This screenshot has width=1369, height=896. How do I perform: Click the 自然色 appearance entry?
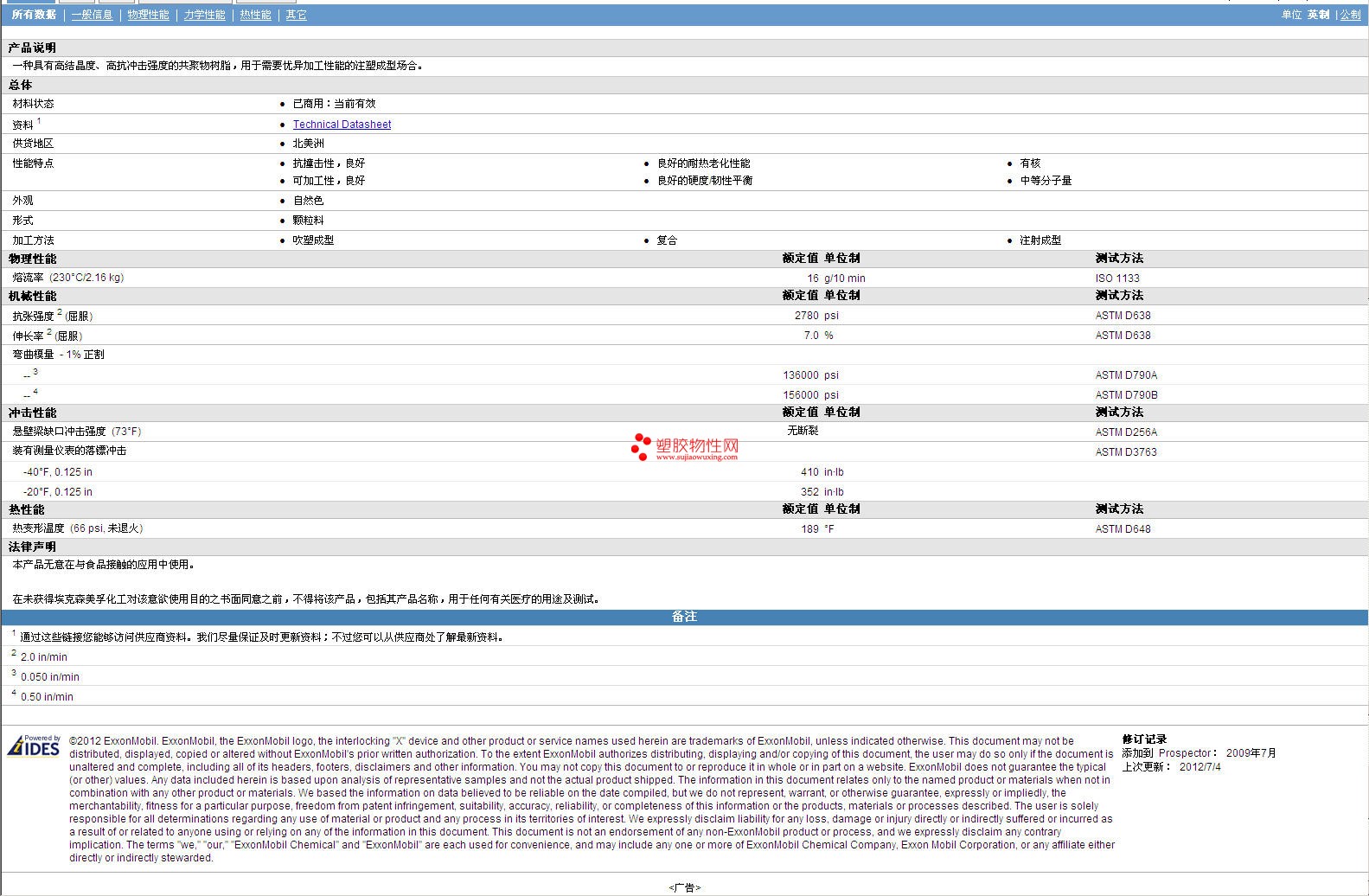click(308, 201)
